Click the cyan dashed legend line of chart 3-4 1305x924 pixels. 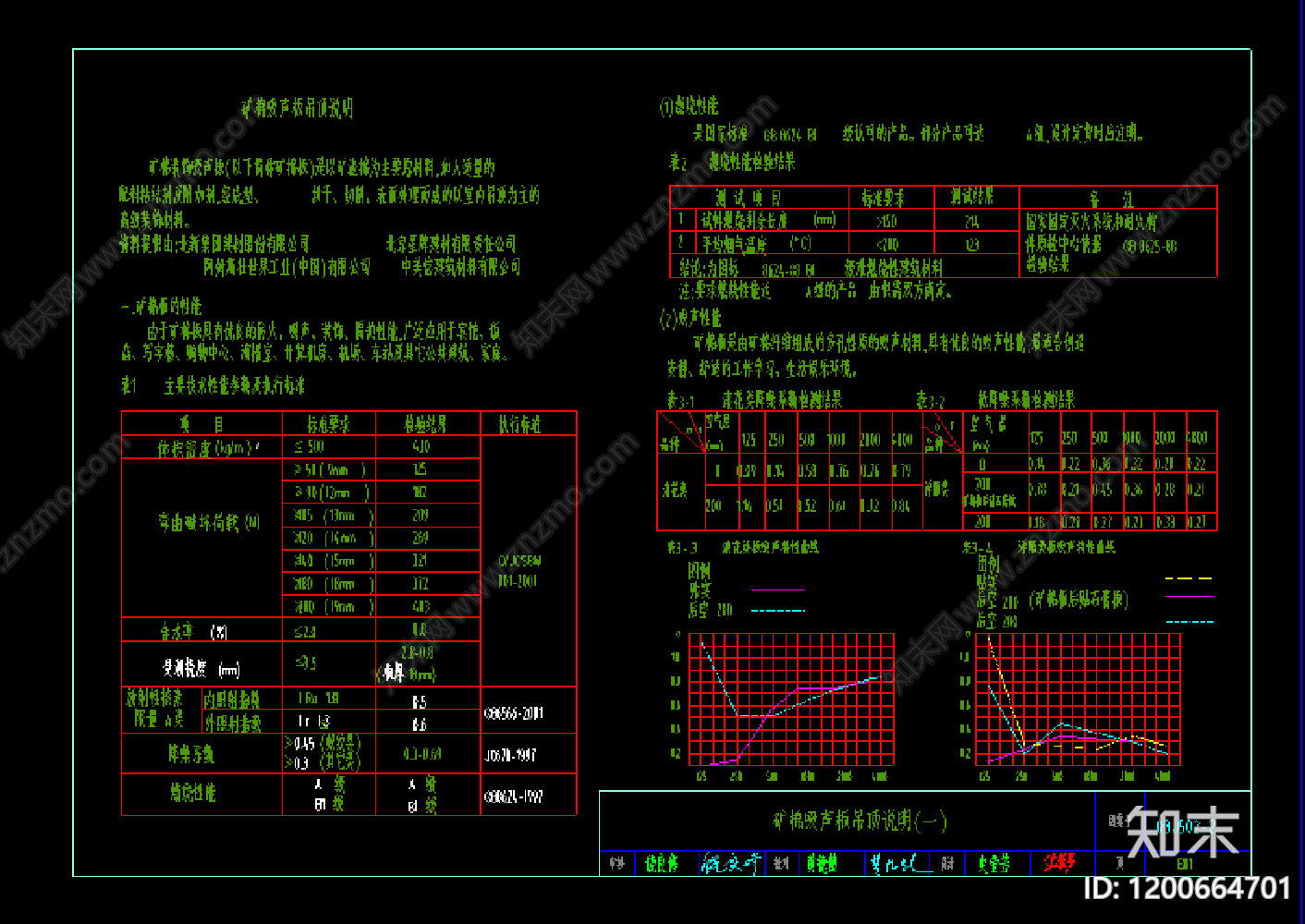(x=1189, y=622)
